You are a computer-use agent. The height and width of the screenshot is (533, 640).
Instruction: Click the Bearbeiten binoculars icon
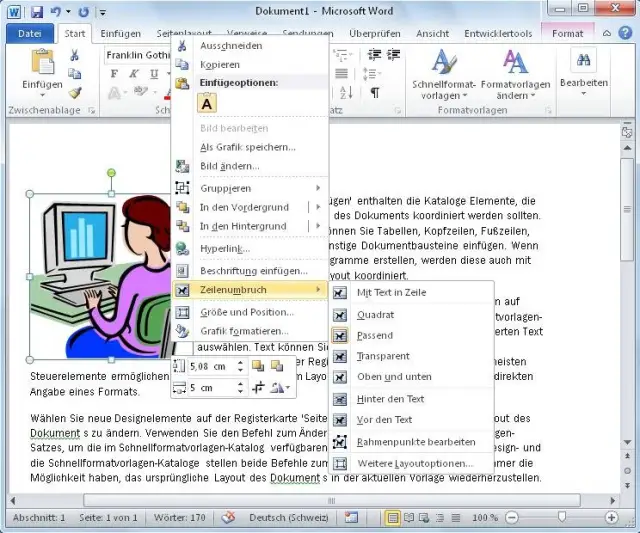point(583,60)
